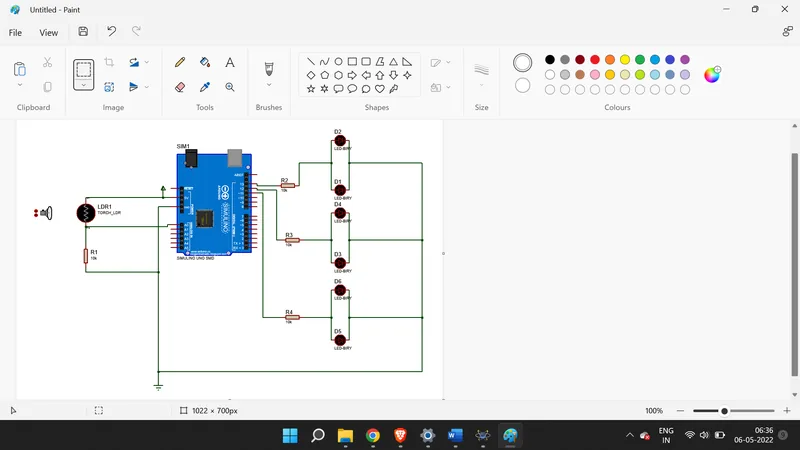Viewport: 800px width, 450px height.
Task: Pick the green colour swatch
Action: coord(640,60)
